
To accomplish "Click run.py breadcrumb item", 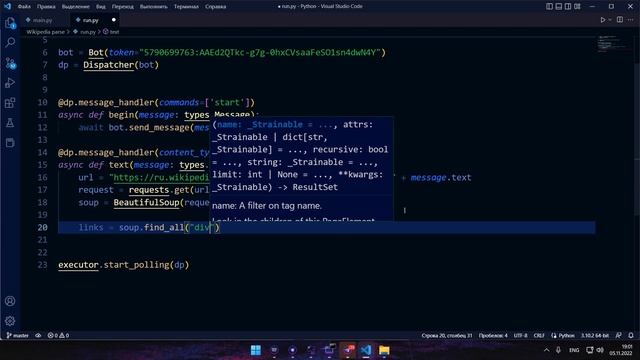I will click(84, 31).
